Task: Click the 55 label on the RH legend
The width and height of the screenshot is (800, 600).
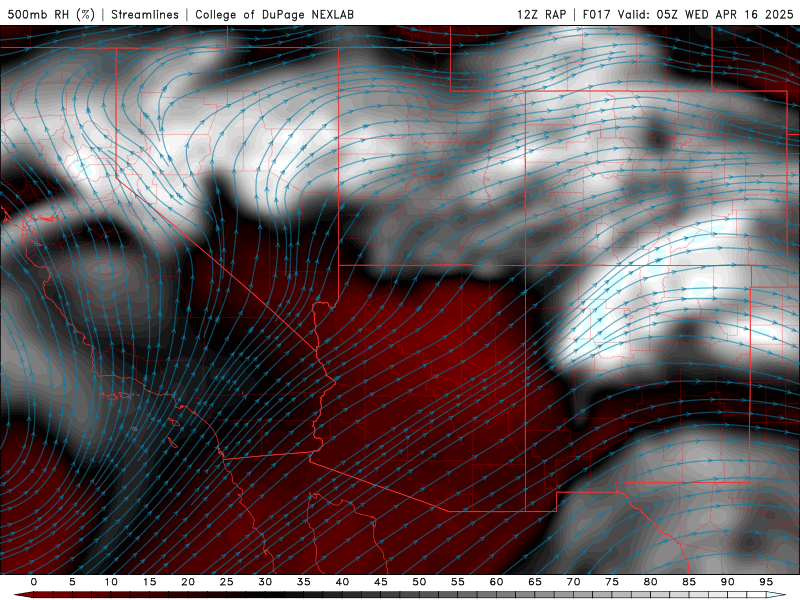Action: tap(458, 582)
